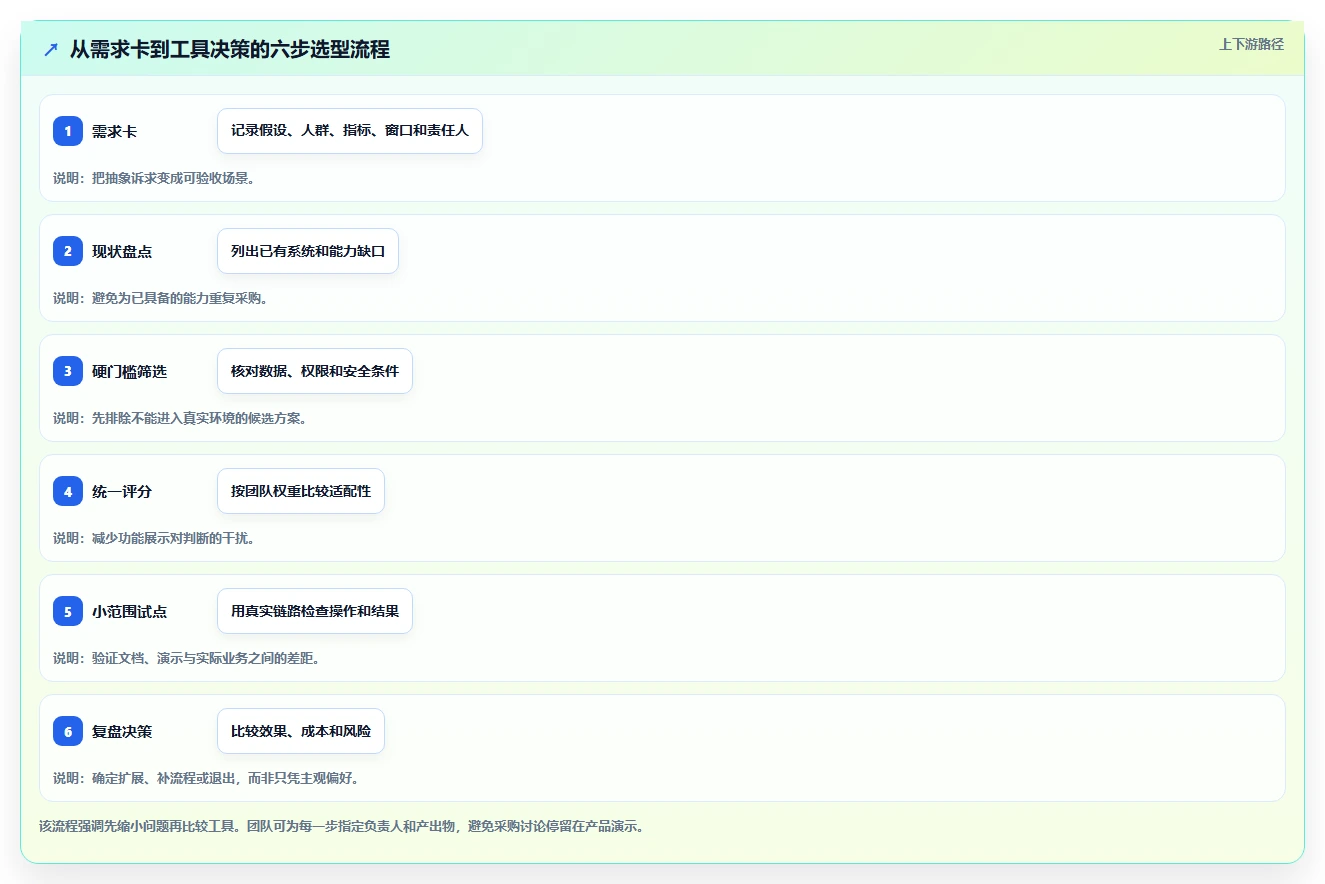This screenshot has height=884, width=1325.
Task: Open the 按团队权重比较适配性 chip
Action: [x=301, y=491]
